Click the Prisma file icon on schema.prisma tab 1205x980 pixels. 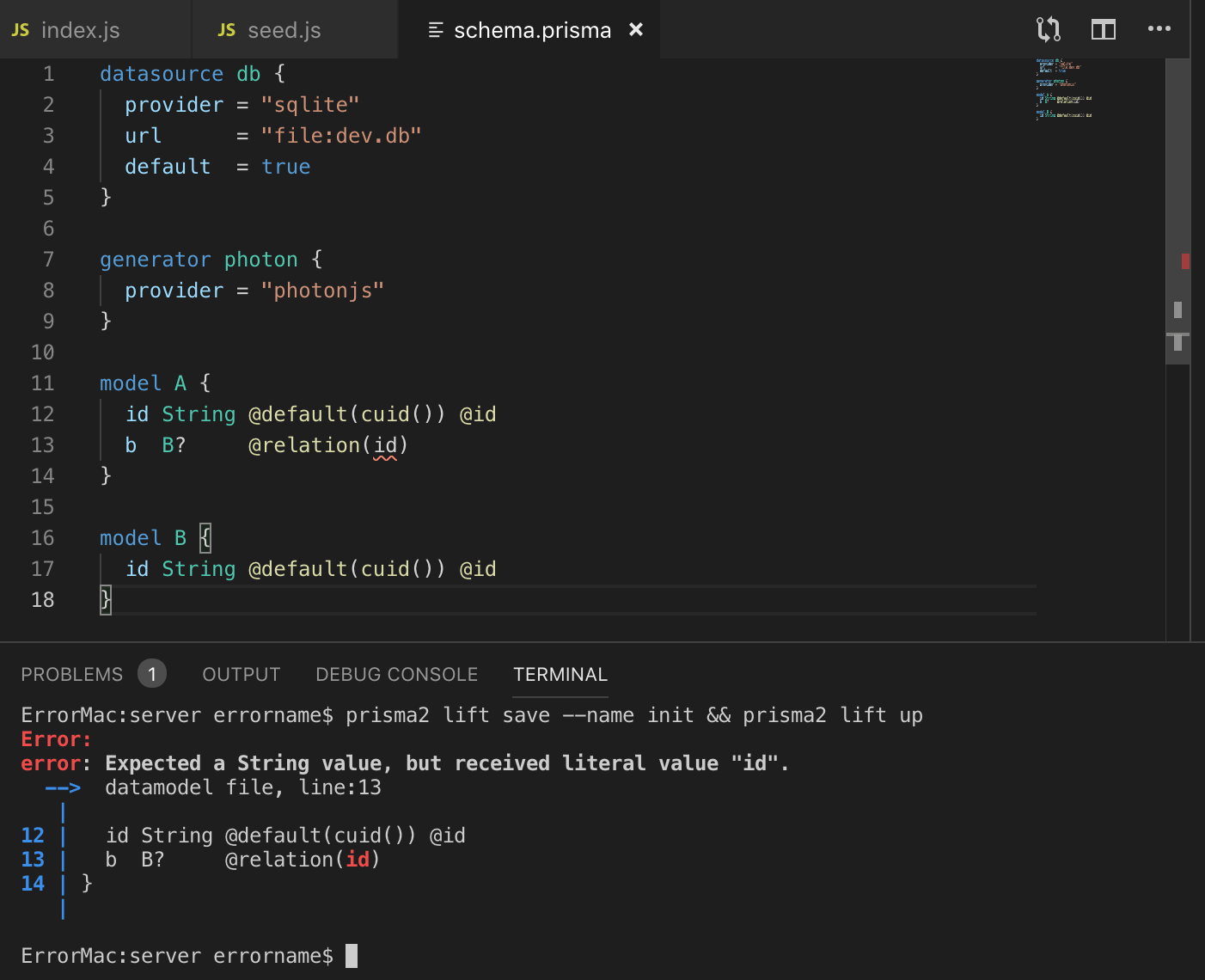[x=434, y=29]
